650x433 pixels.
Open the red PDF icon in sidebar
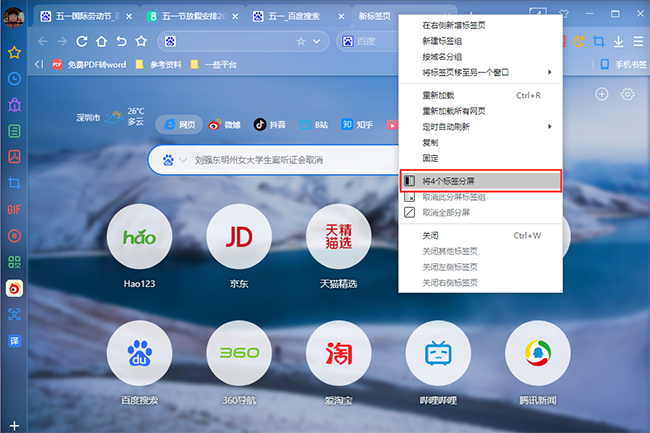click(14, 157)
